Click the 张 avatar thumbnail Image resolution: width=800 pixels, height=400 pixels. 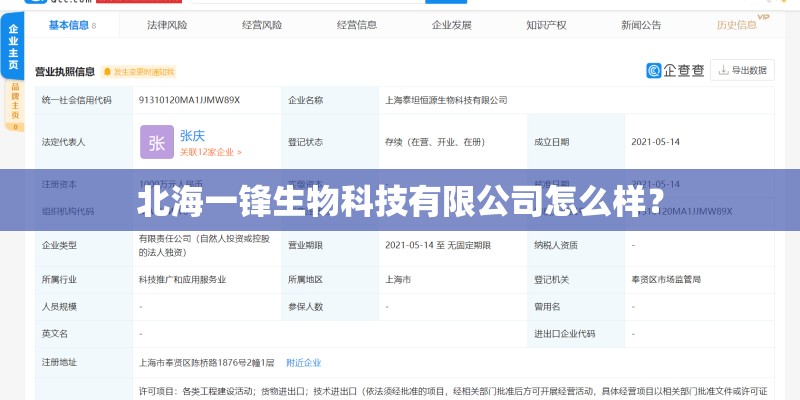tap(157, 142)
